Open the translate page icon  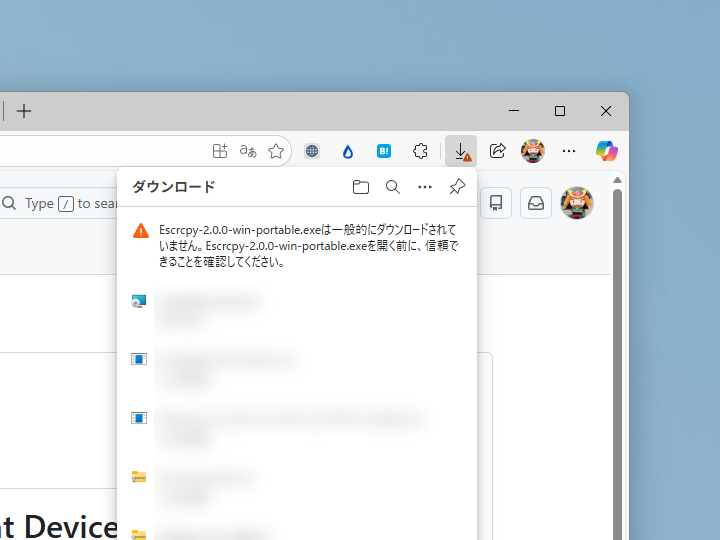248,151
